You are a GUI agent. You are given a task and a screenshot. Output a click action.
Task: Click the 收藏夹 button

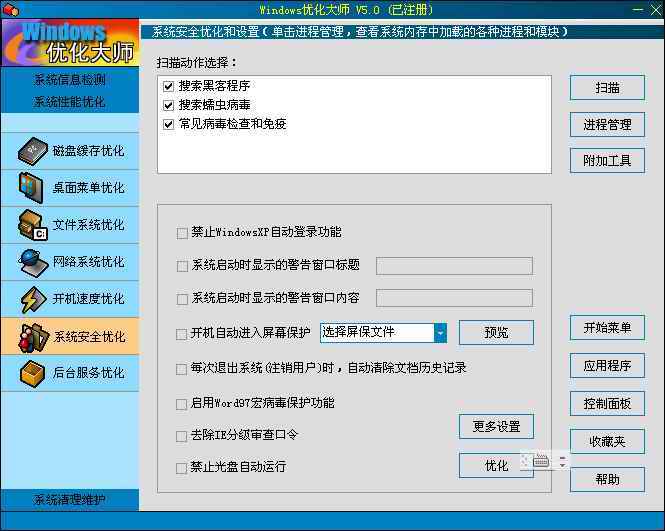click(607, 442)
